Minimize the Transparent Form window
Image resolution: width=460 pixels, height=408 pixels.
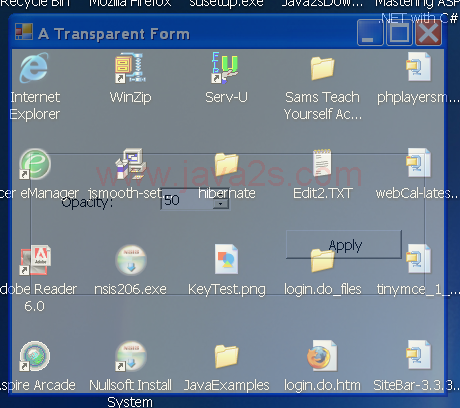click(x=370, y=33)
